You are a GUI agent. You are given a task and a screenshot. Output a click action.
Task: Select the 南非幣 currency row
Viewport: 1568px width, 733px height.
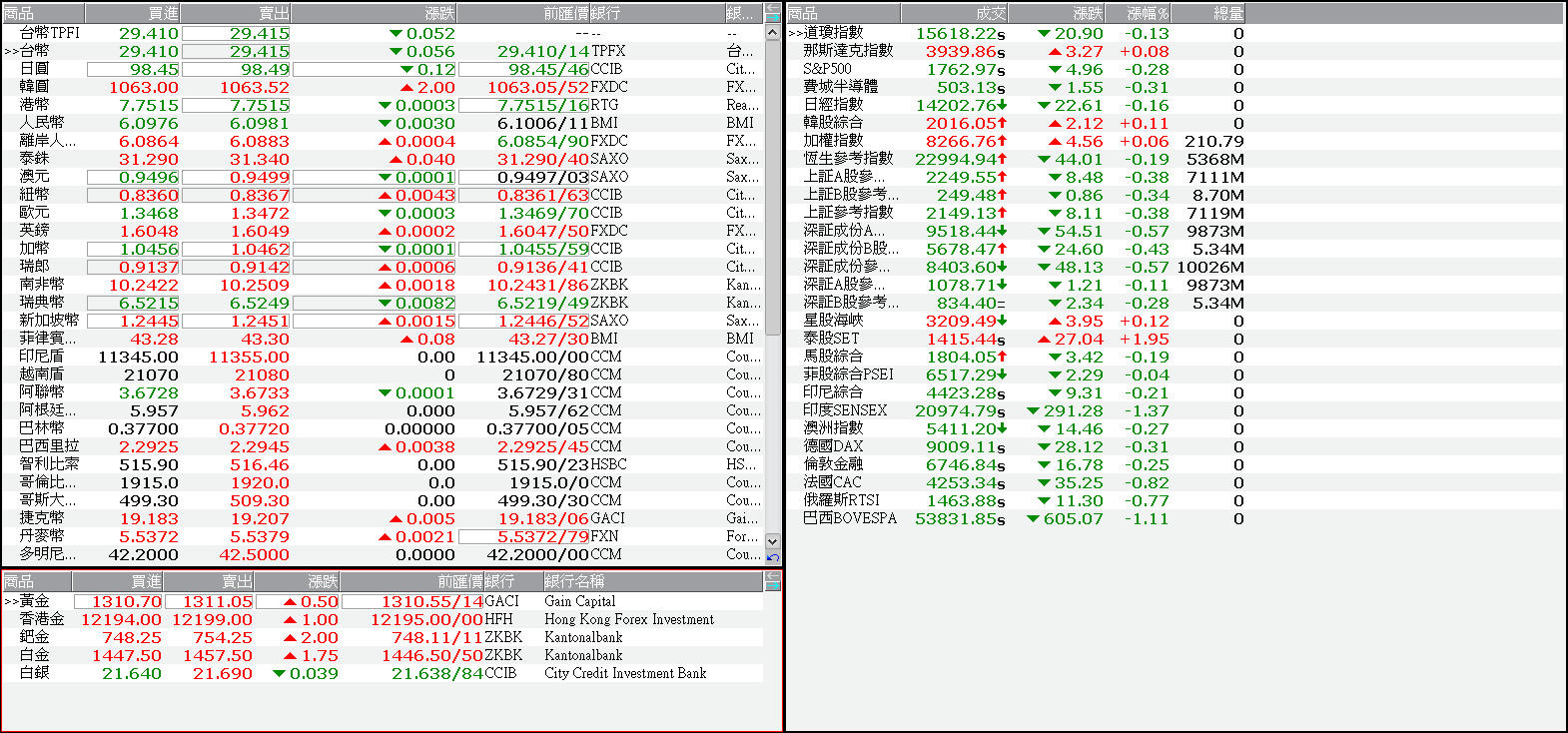[384, 285]
